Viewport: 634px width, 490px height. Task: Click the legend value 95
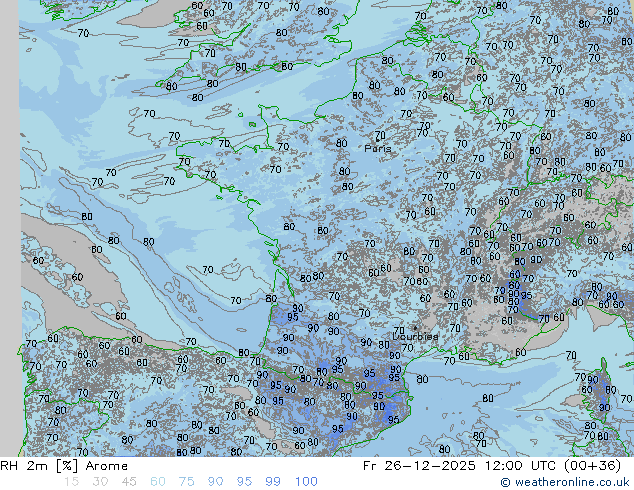coord(244,482)
